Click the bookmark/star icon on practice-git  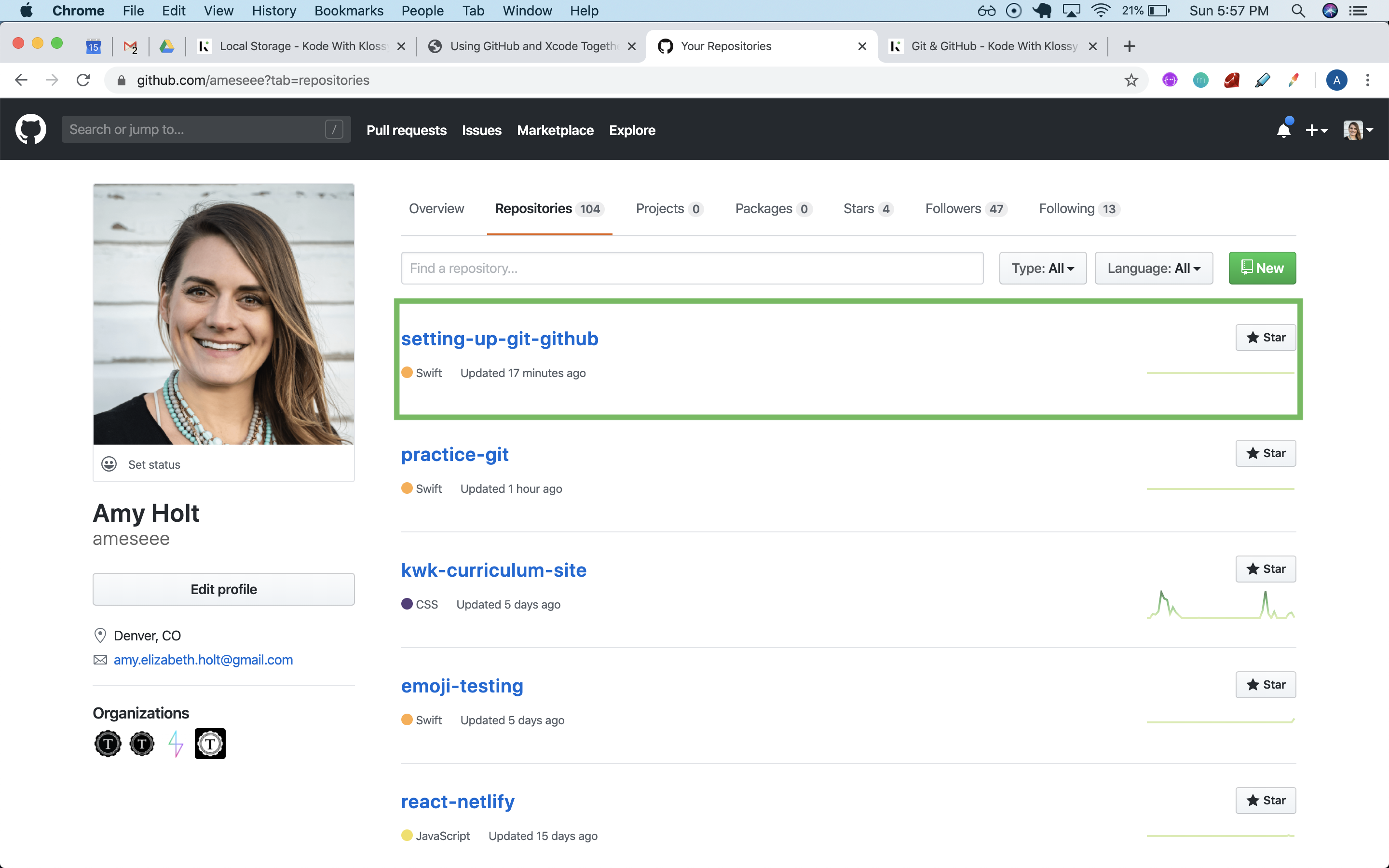(1252, 453)
